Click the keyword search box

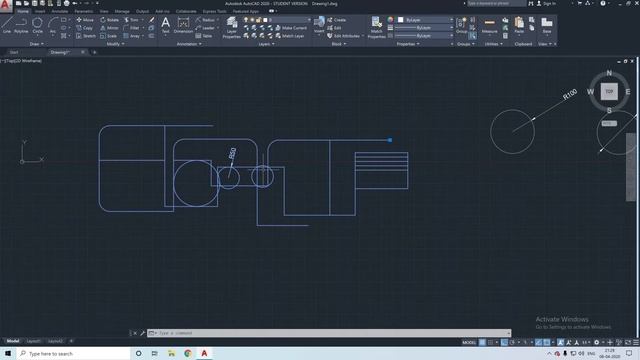click(496, 3)
